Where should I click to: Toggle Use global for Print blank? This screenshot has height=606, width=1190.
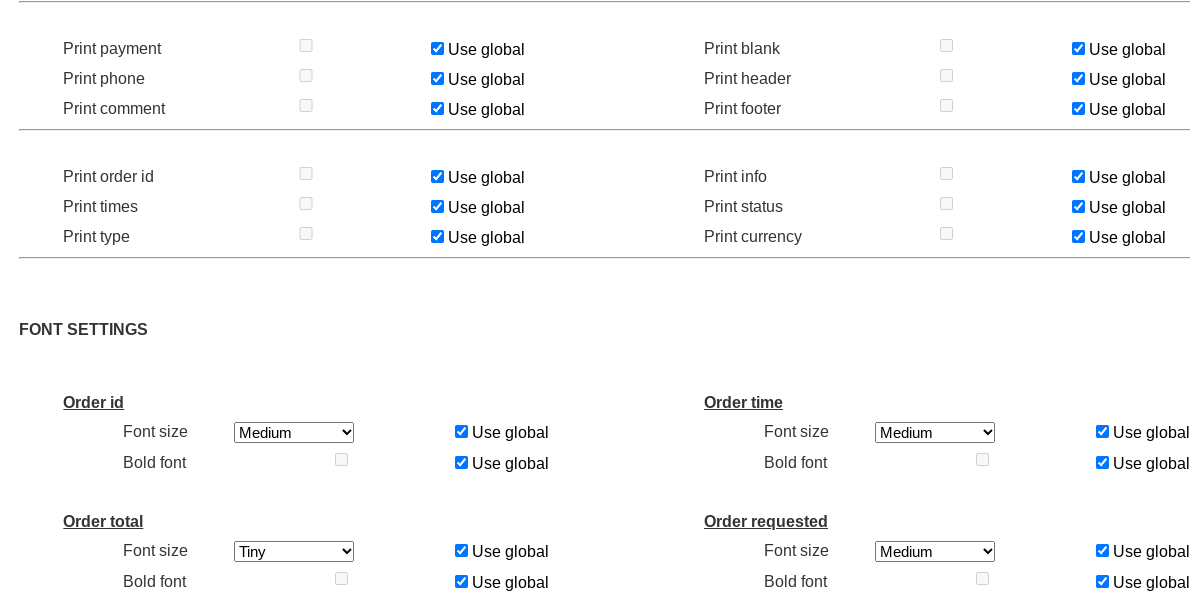click(x=1078, y=49)
